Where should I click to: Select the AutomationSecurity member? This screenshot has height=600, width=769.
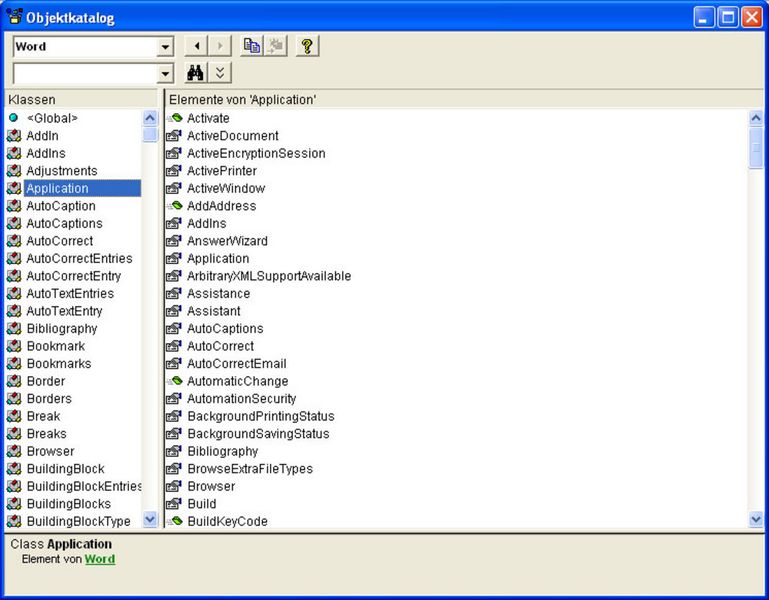241,399
